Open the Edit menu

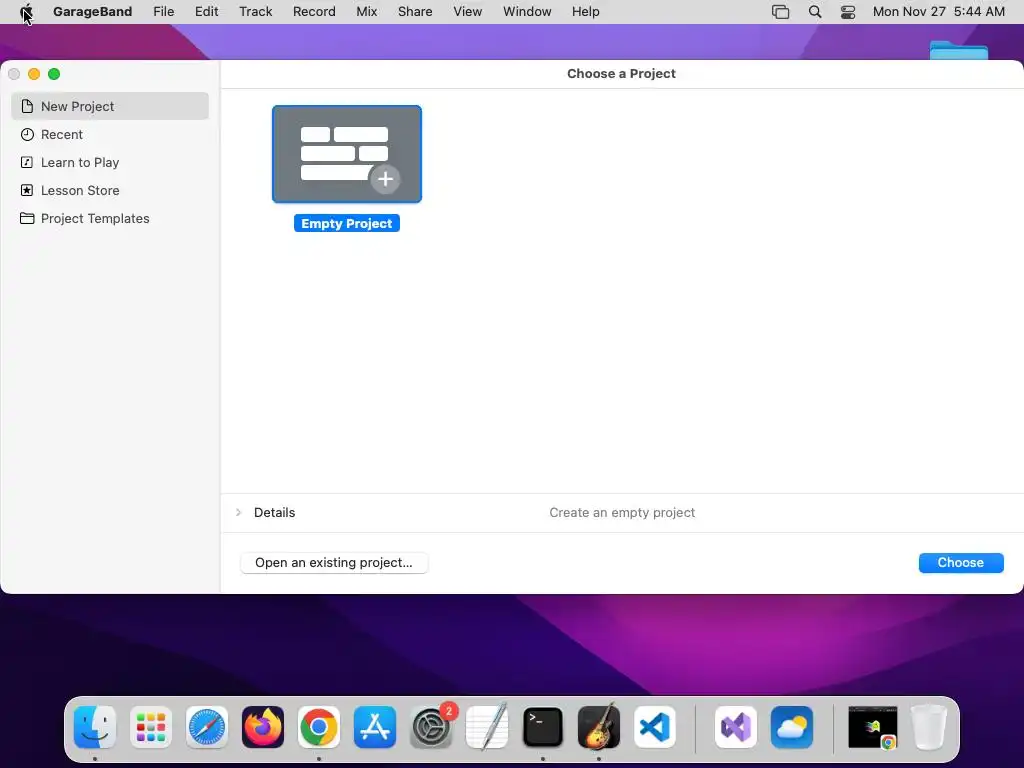click(x=206, y=12)
